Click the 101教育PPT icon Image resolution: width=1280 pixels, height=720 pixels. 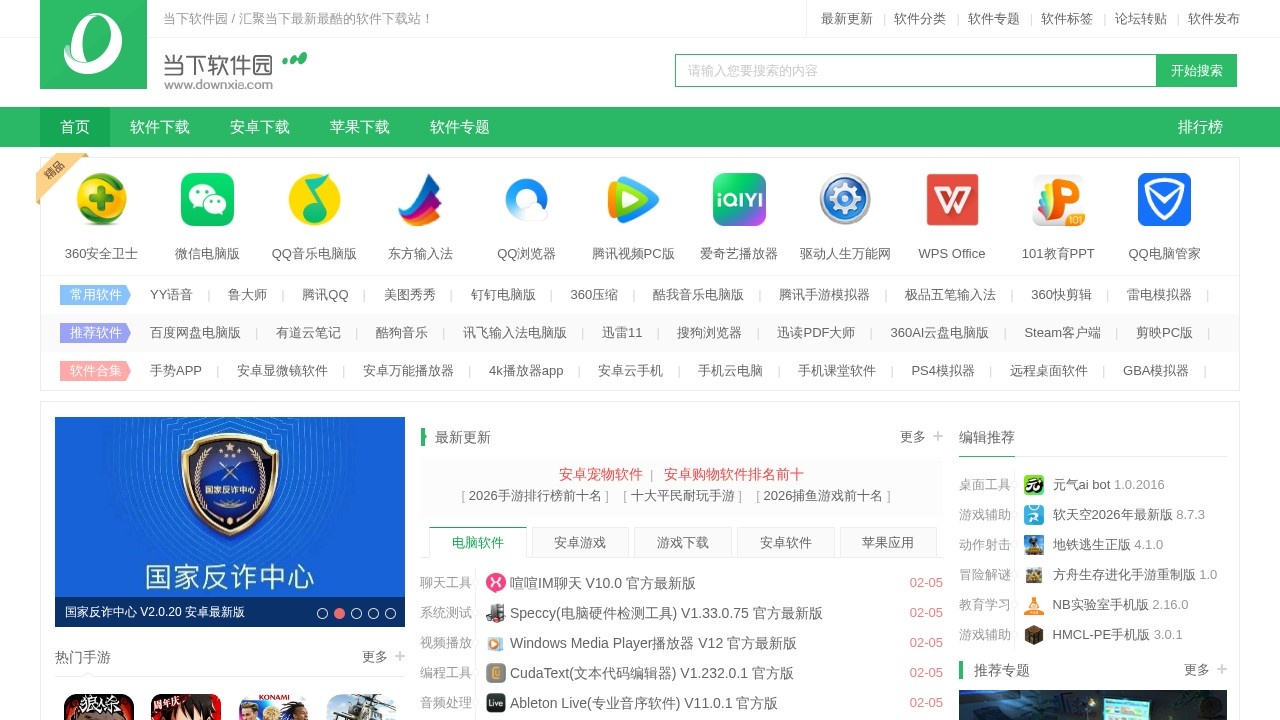tap(1057, 200)
